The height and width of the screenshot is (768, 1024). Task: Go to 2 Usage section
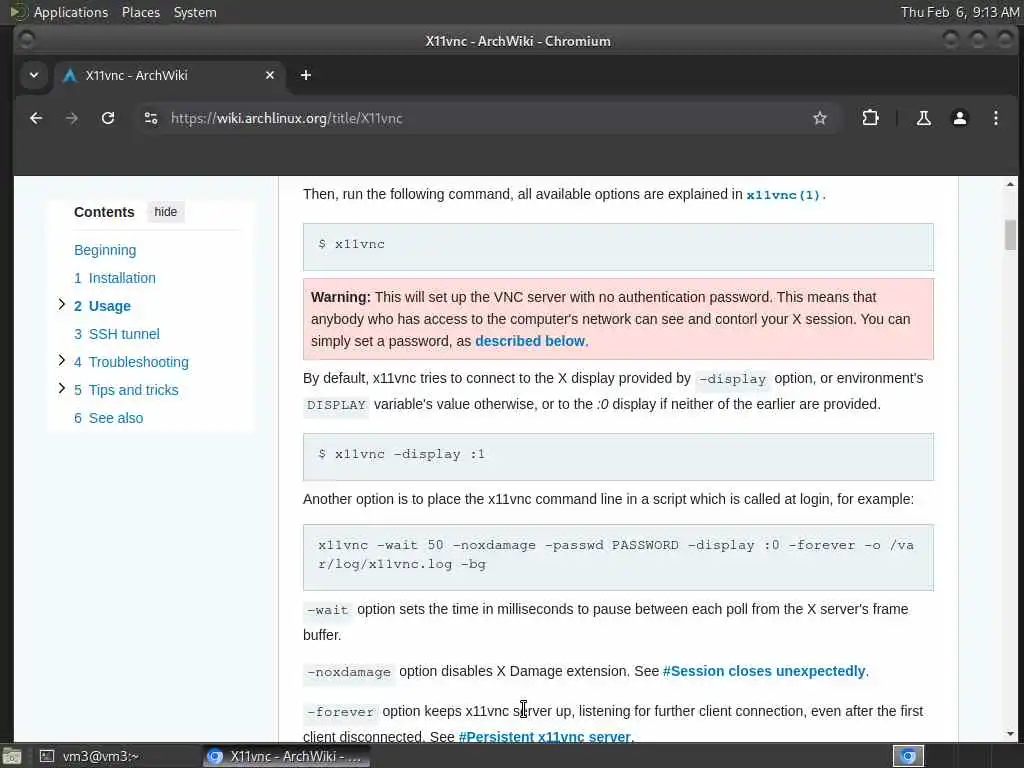click(x=103, y=306)
